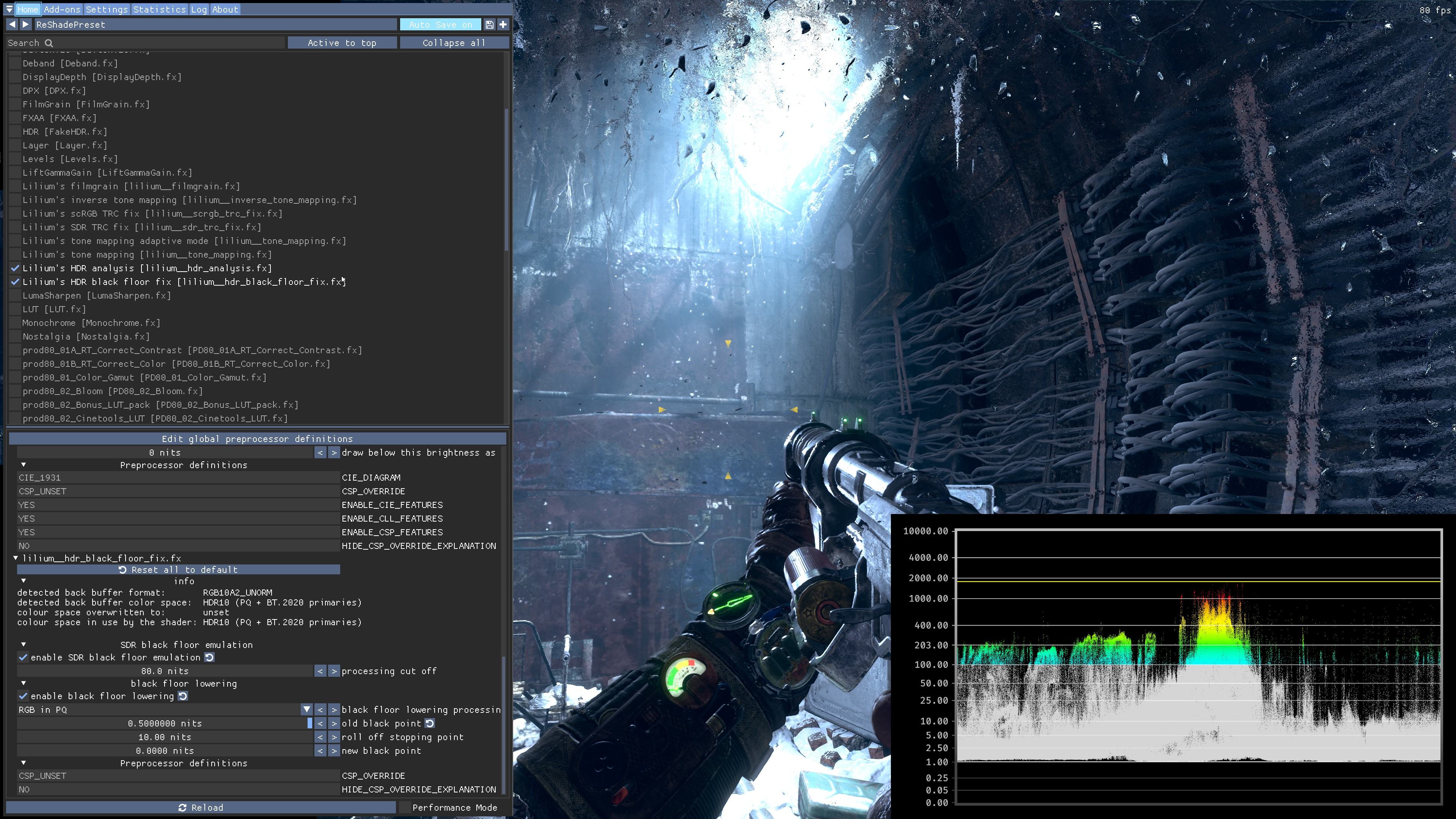1456x819 pixels.
Task: Collapse lower Preprocessor definitions section
Action: [23, 763]
